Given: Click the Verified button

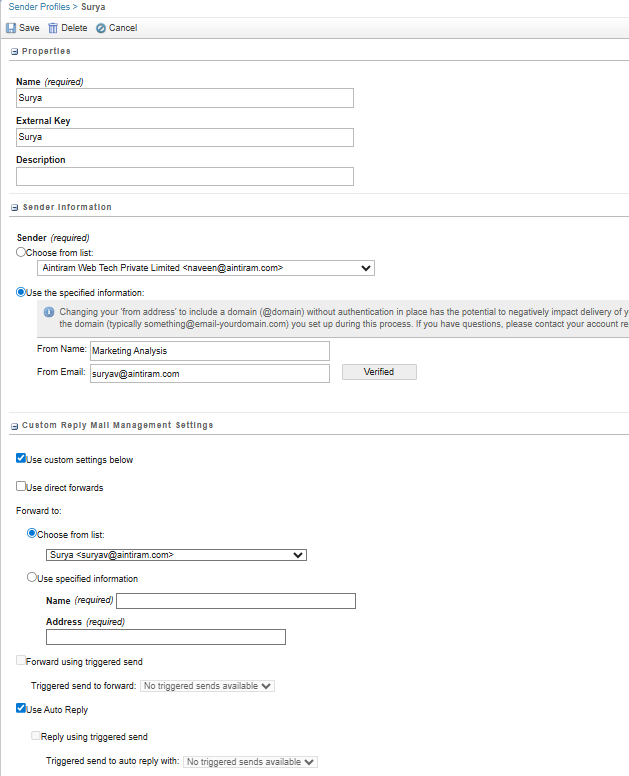Looking at the screenshot, I should coord(379,372).
